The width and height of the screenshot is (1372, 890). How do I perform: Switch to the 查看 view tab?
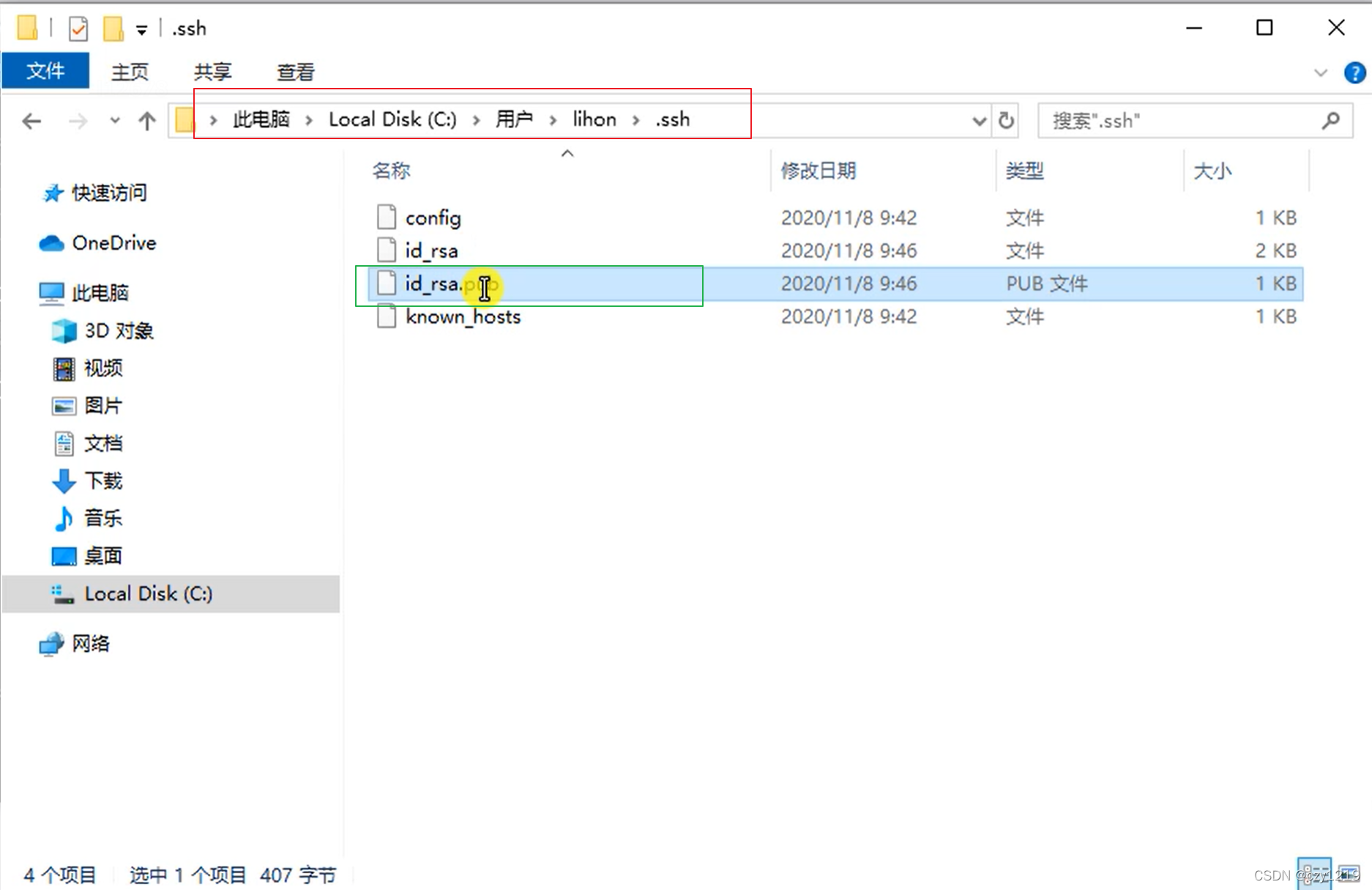click(x=296, y=72)
